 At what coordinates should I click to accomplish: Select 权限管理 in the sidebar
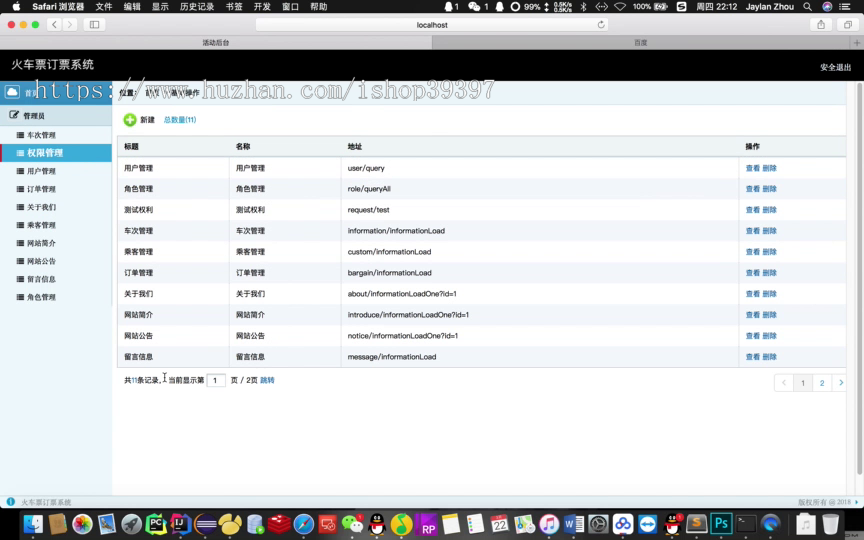click(56, 153)
